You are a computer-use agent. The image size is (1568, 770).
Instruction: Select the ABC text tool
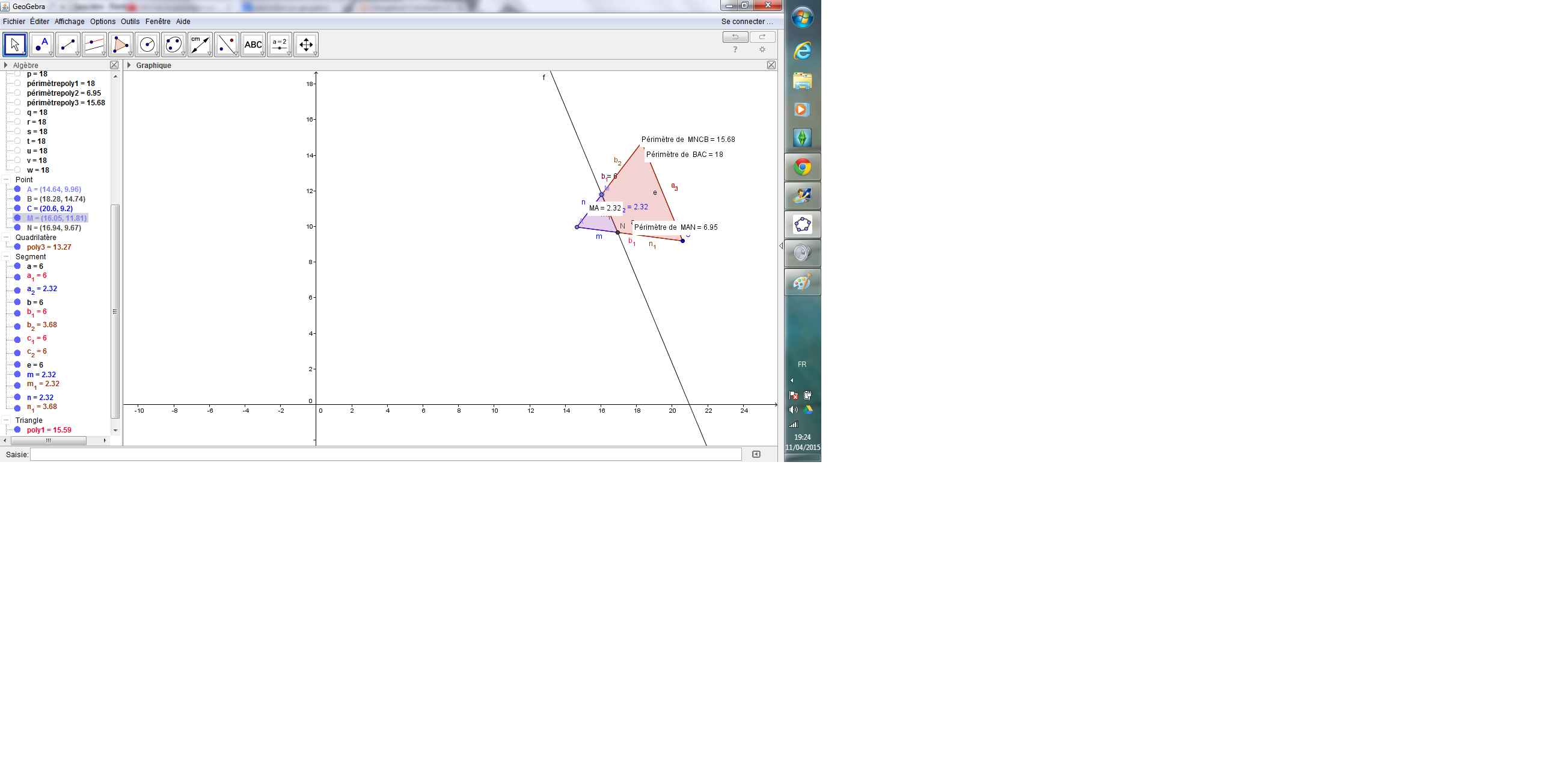pos(253,45)
